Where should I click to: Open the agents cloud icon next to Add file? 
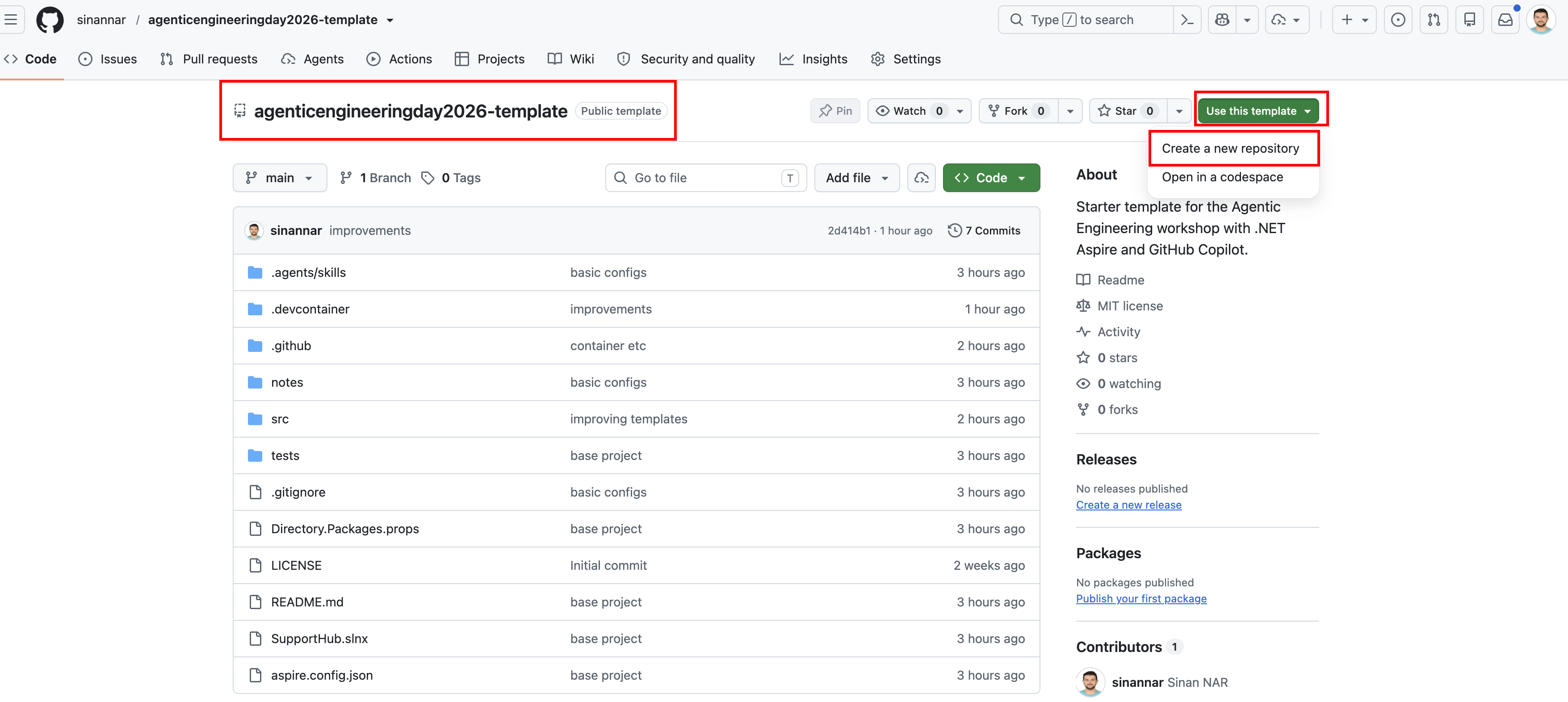point(921,178)
